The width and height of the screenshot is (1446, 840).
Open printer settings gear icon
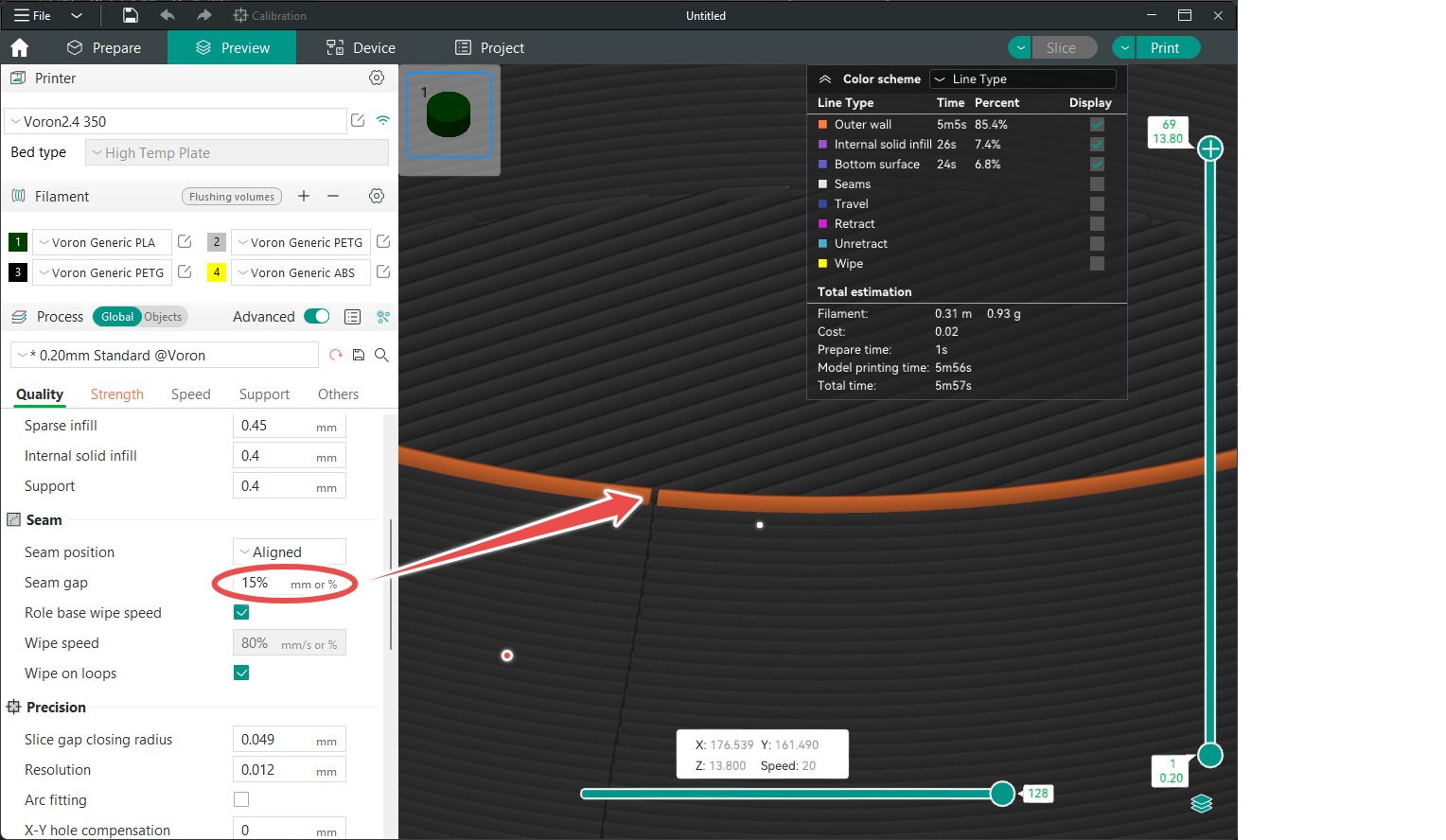377,79
